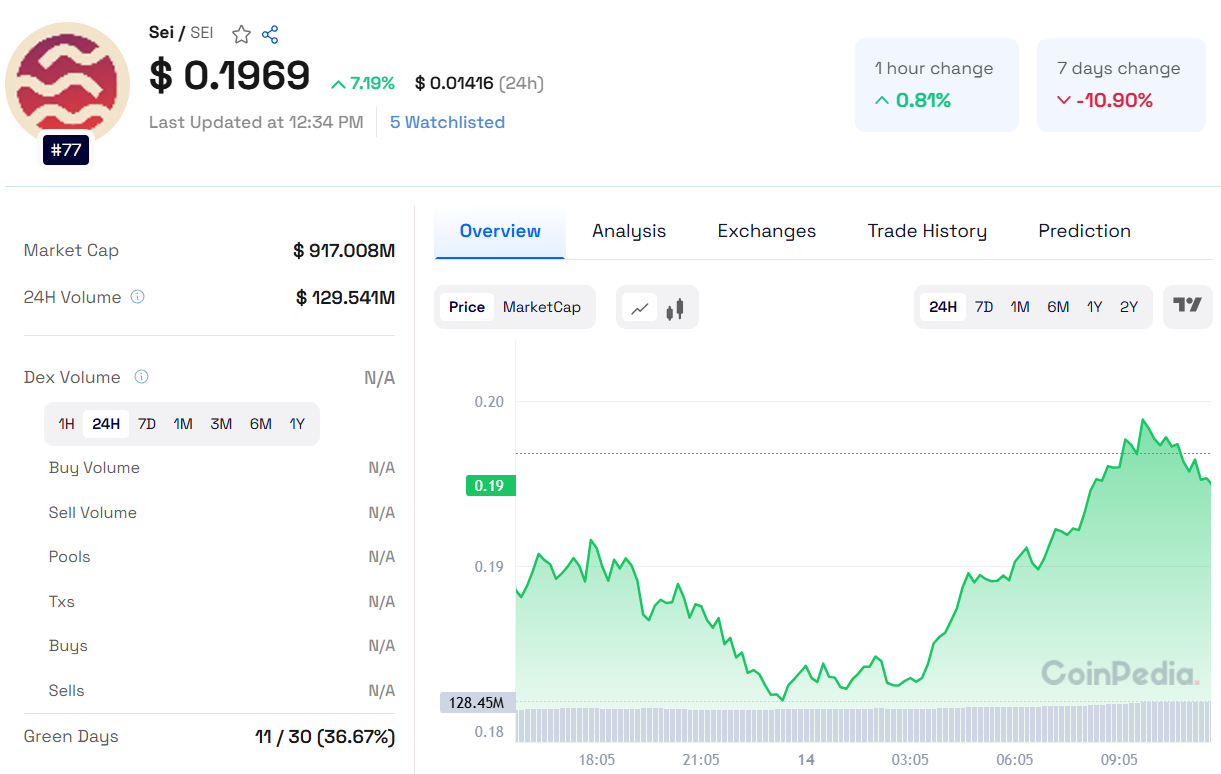The height and width of the screenshot is (774, 1221).
Task: Open the 5 Watchlisted link
Action: 447,122
